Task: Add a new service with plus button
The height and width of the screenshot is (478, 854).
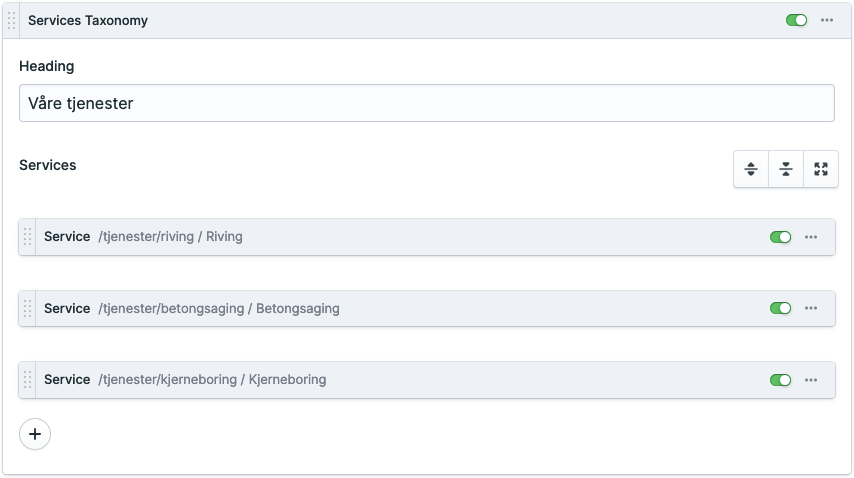Action: point(35,434)
